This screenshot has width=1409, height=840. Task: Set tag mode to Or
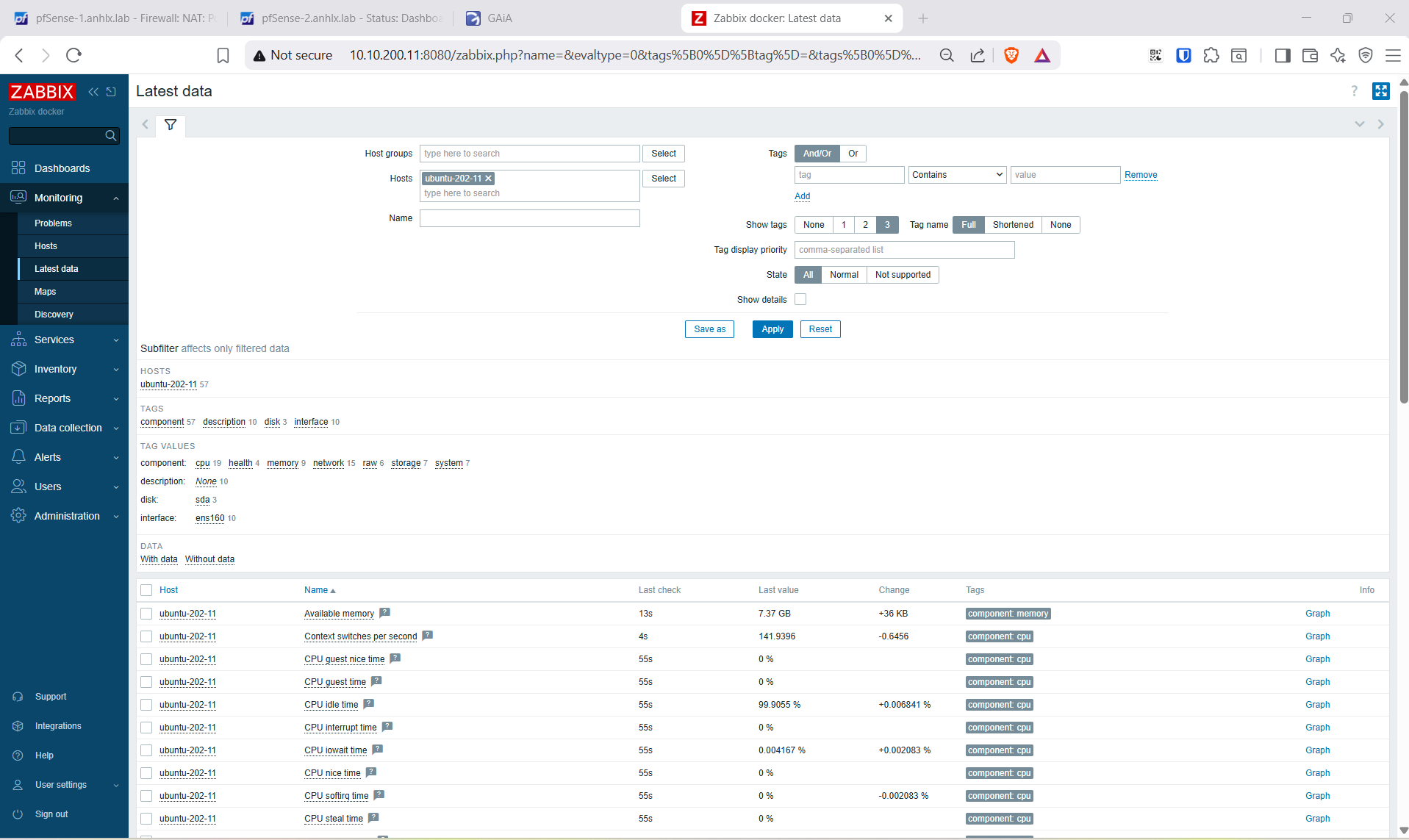853,154
